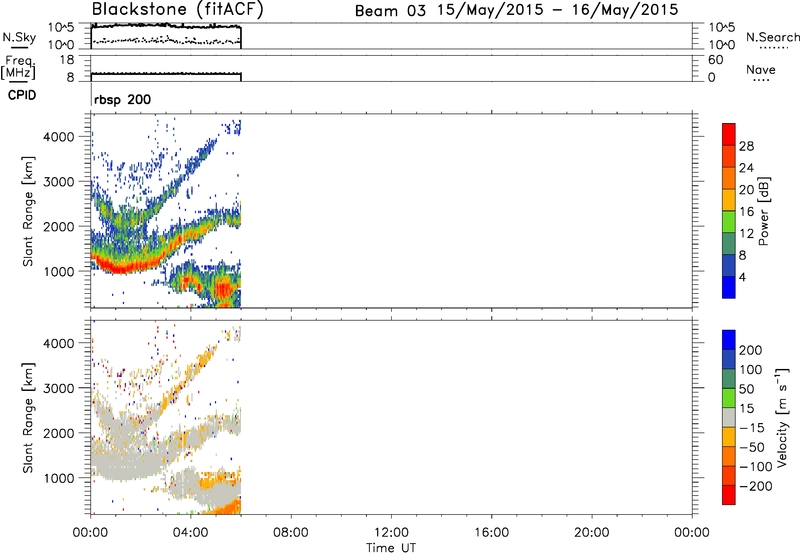Click the "rbsp 200" control program text
This screenshot has width=800, height=554.
pos(122,99)
